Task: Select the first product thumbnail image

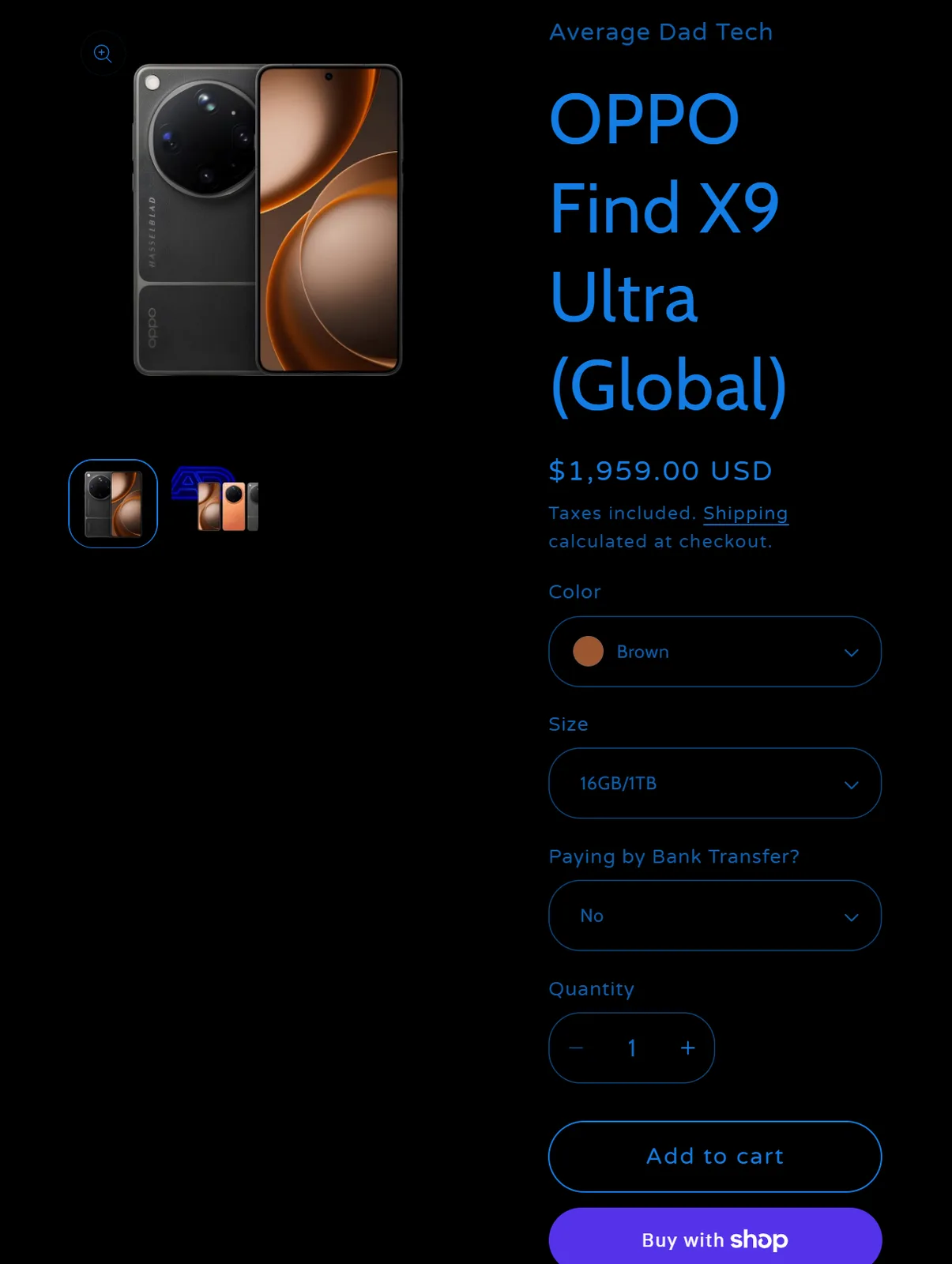Action: click(x=113, y=504)
